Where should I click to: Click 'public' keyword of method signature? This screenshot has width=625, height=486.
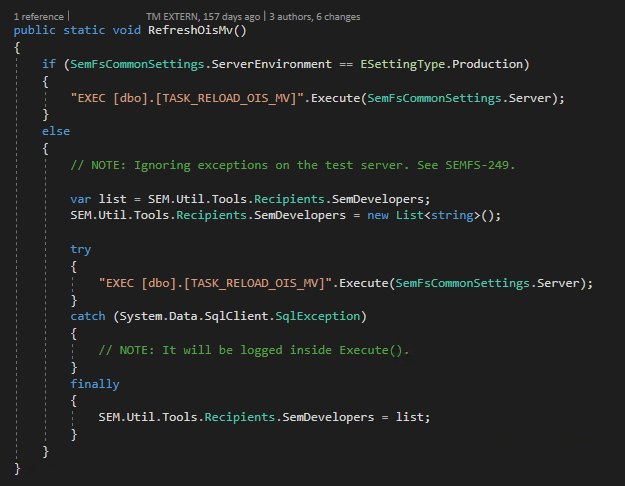(x=35, y=30)
